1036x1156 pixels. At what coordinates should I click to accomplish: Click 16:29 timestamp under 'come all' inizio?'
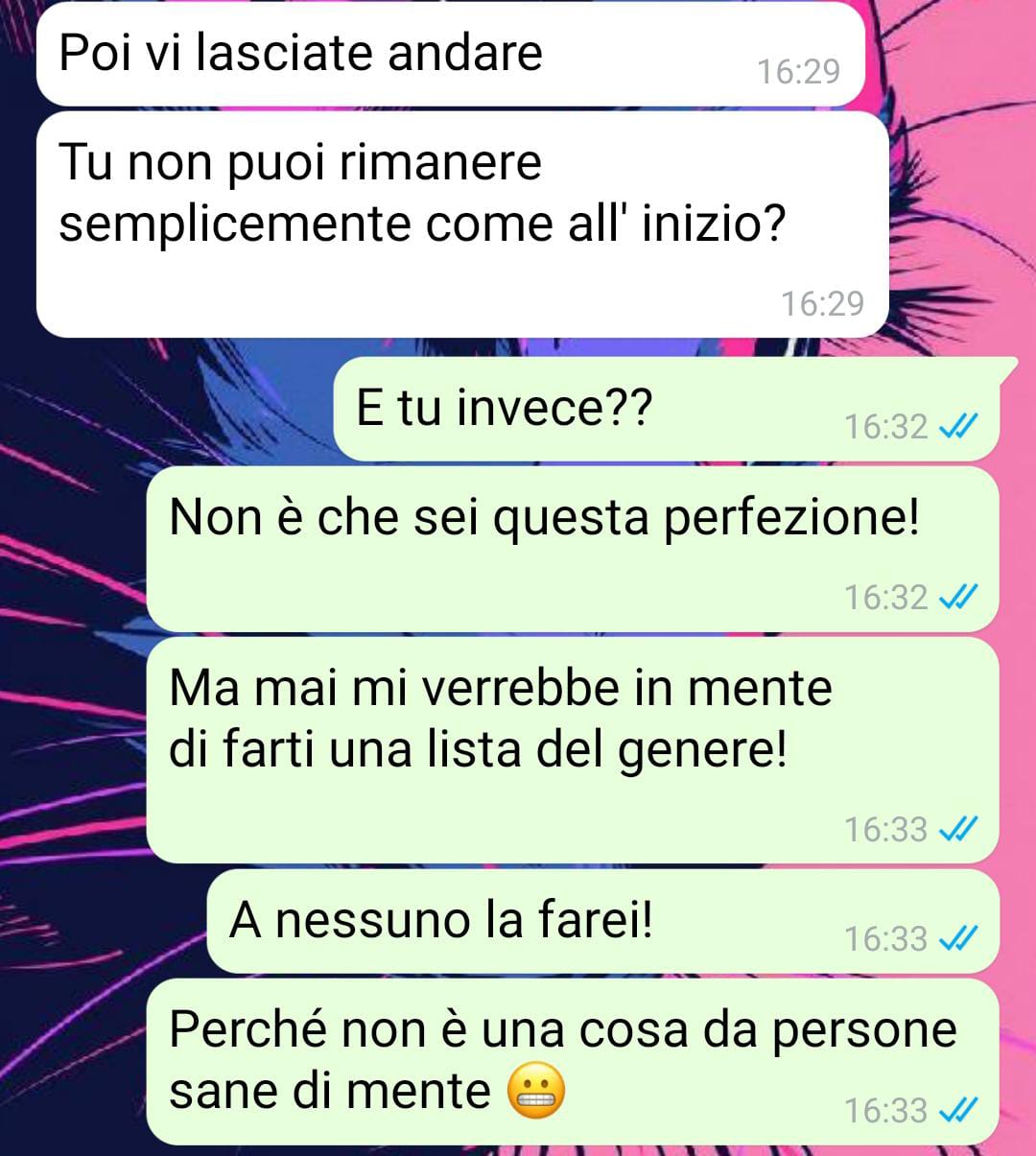coord(822,304)
